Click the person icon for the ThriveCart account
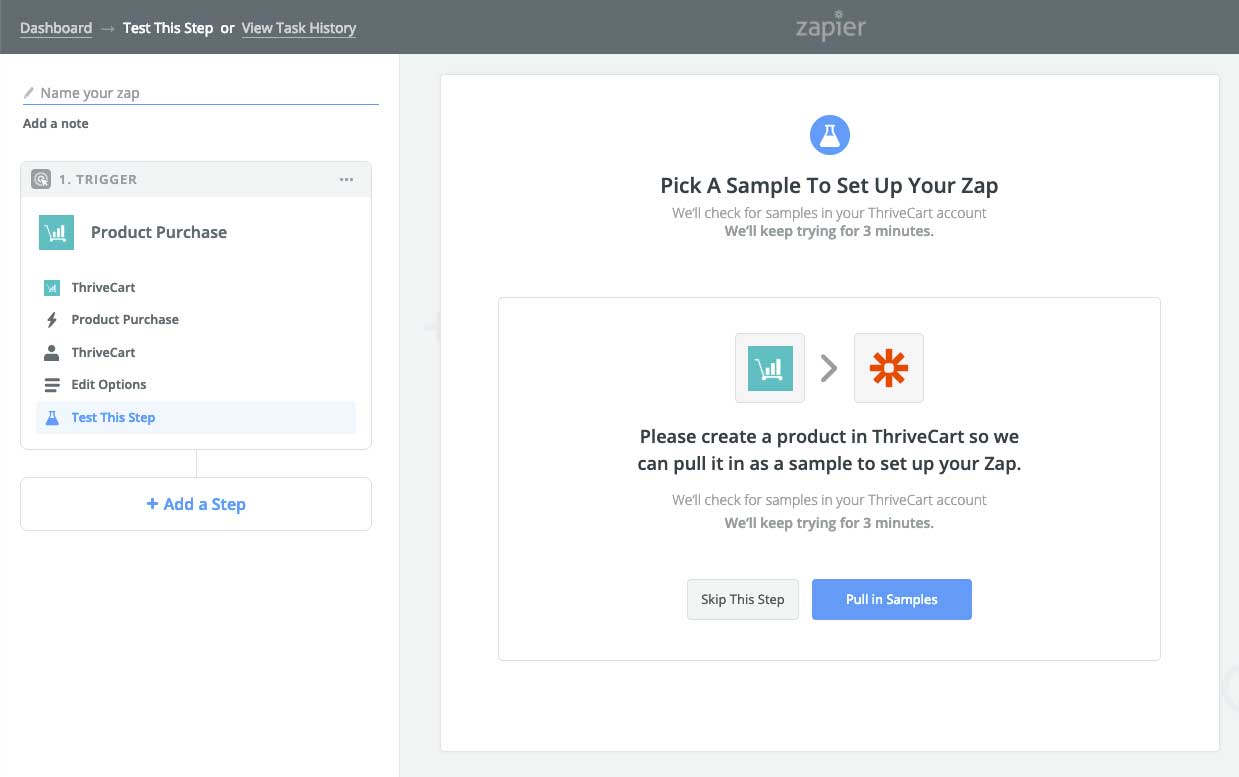 (x=52, y=353)
